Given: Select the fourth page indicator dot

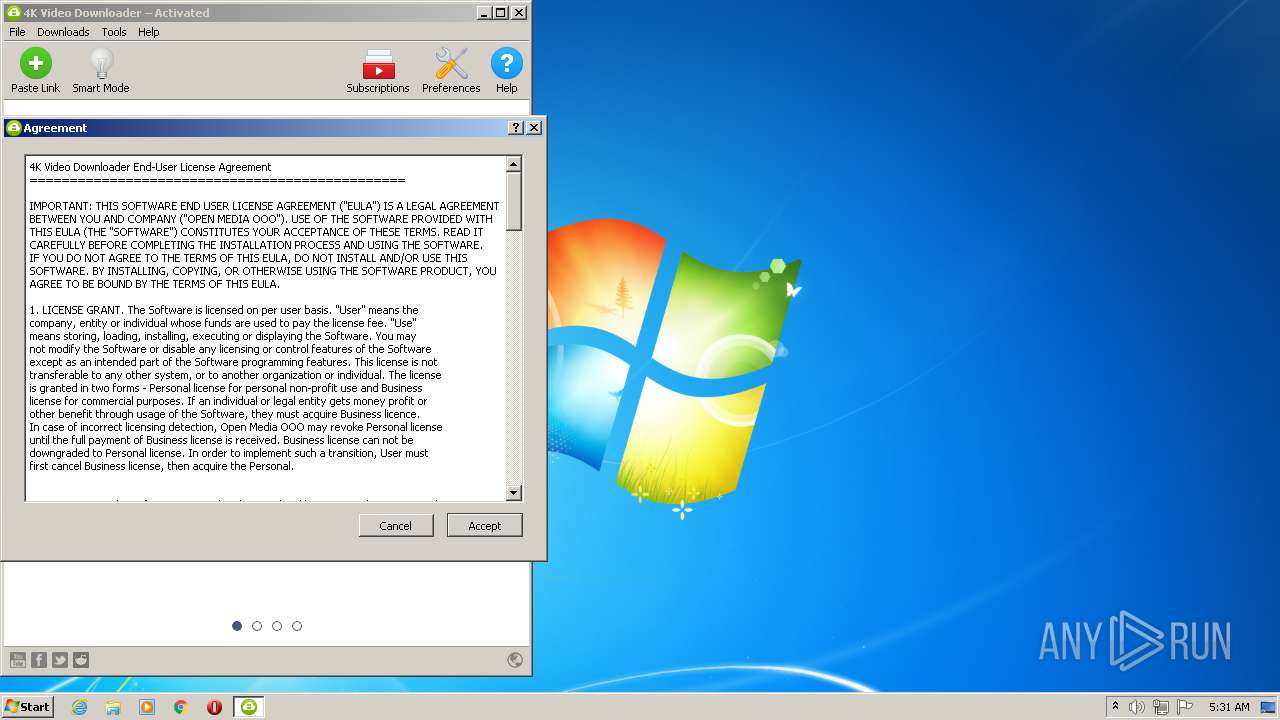Looking at the screenshot, I should point(297,626).
